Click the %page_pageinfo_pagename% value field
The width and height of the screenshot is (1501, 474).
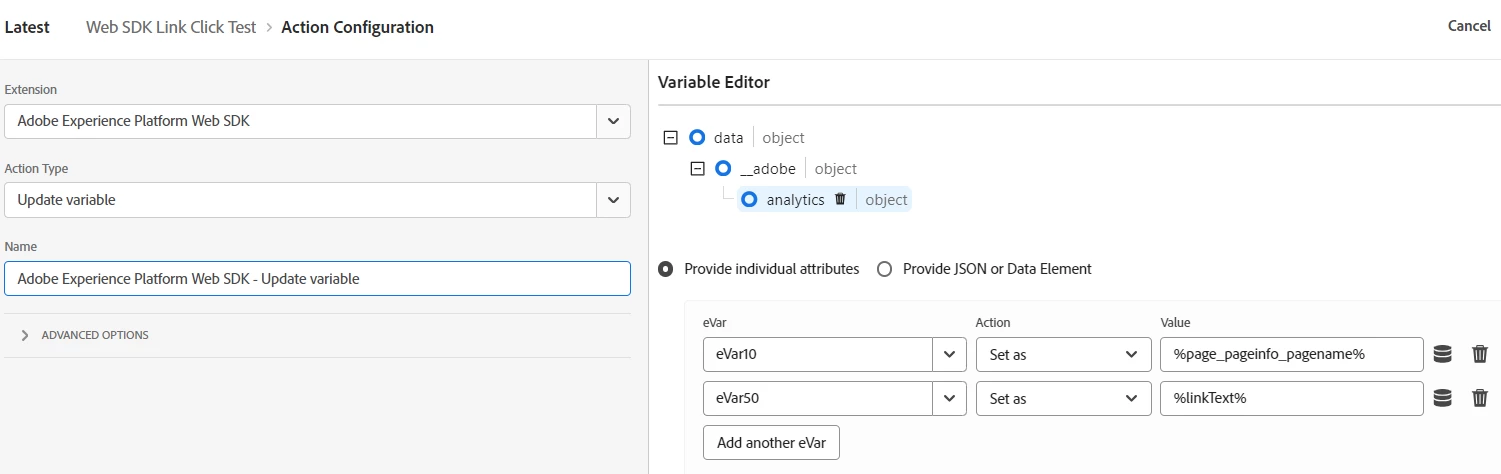click(1291, 354)
